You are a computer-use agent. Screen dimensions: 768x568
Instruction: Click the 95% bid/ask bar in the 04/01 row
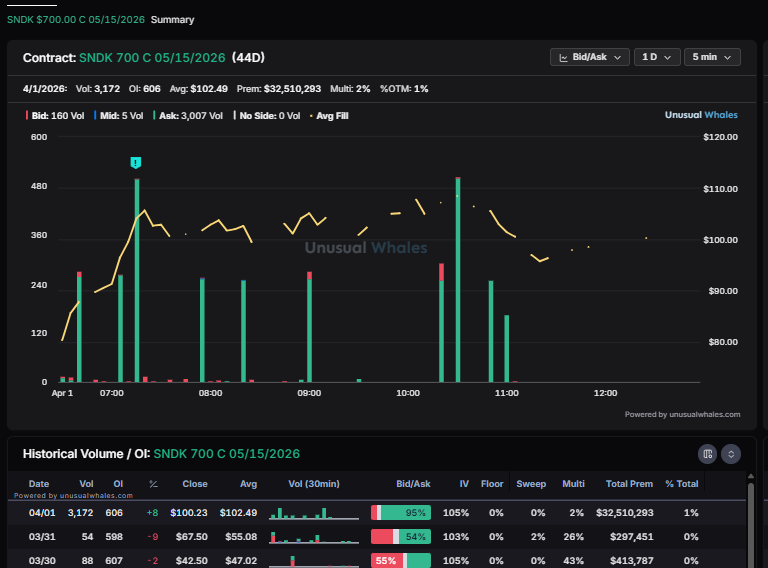[x=401, y=513]
